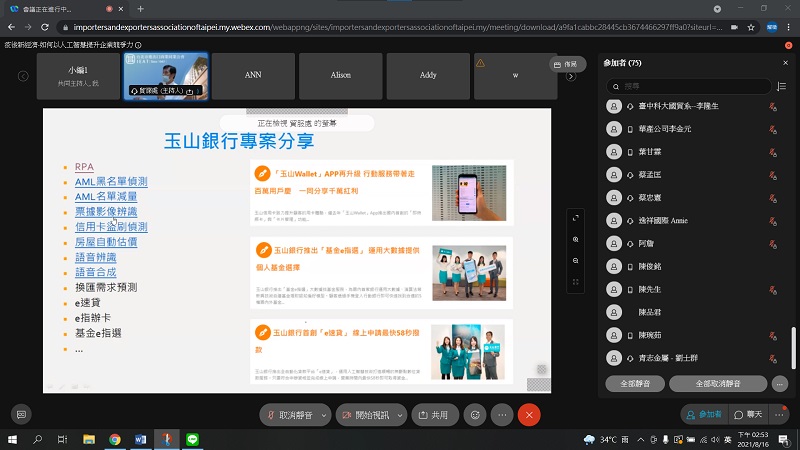Toggle mute icon for 逸祥國際 Annie
The image size is (800, 450).
pos(773,221)
